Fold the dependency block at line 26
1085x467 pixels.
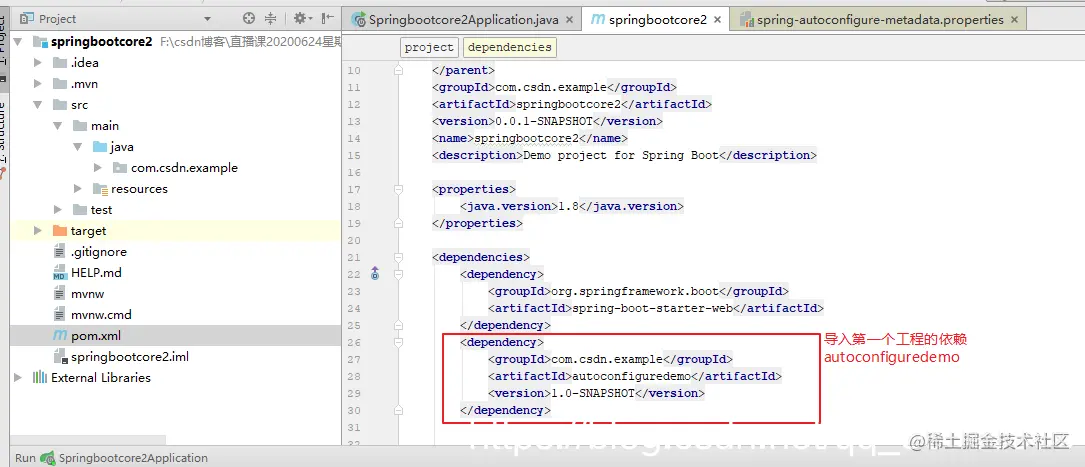399,342
